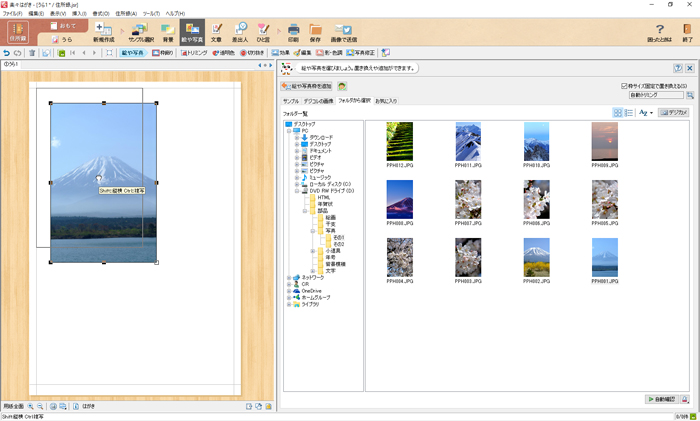This screenshot has height=421, width=700.
Task: Open the 新規作成 (new document) tool
Action: [x=103, y=31]
